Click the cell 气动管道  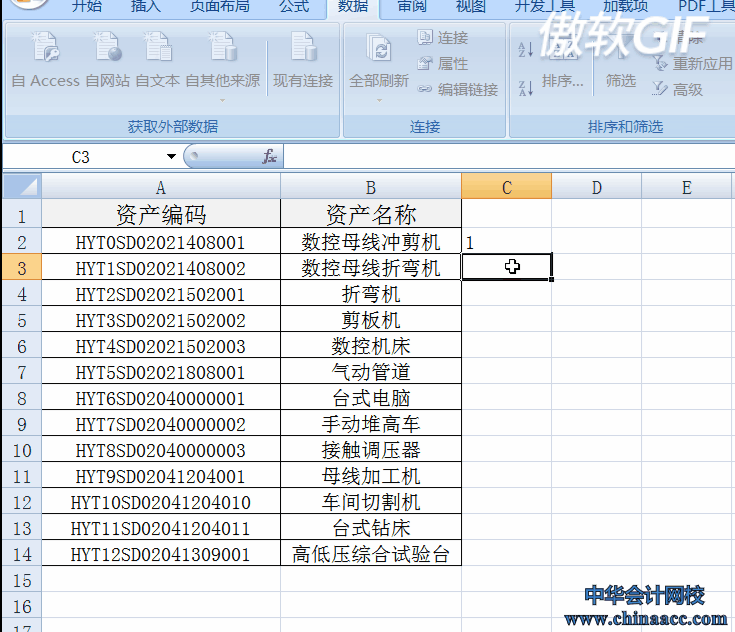[371, 372]
